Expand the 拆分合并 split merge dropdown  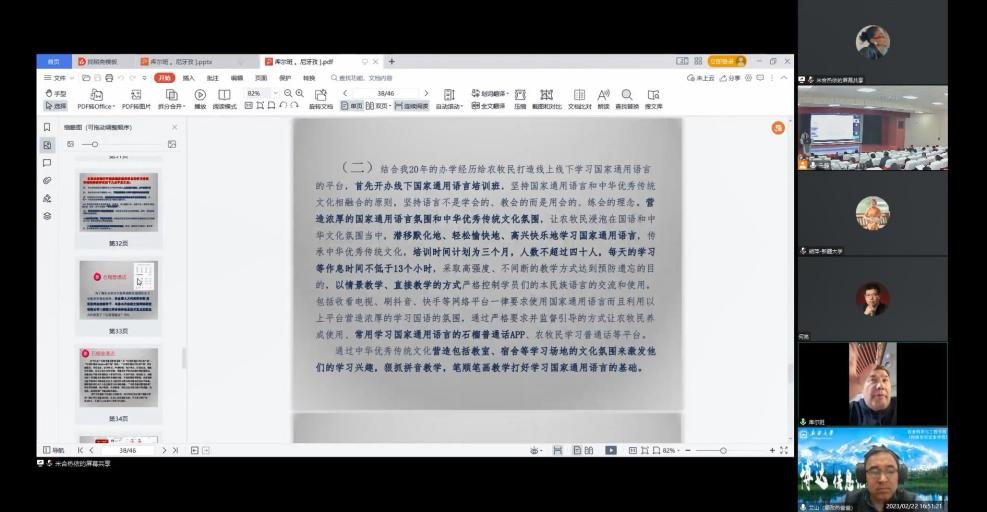coord(169,105)
